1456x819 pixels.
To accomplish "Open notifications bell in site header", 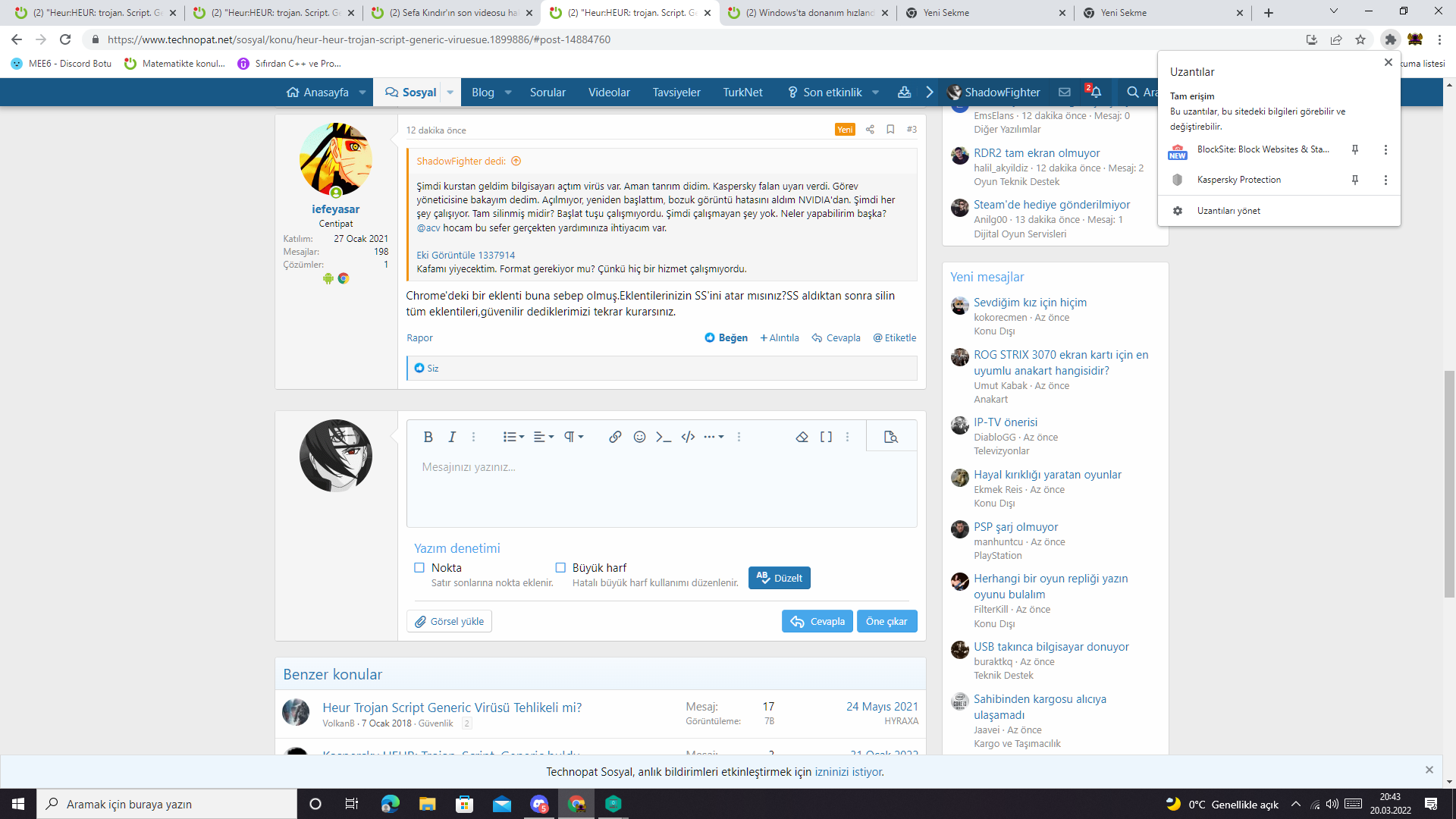I will click(x=1095, y=92).
